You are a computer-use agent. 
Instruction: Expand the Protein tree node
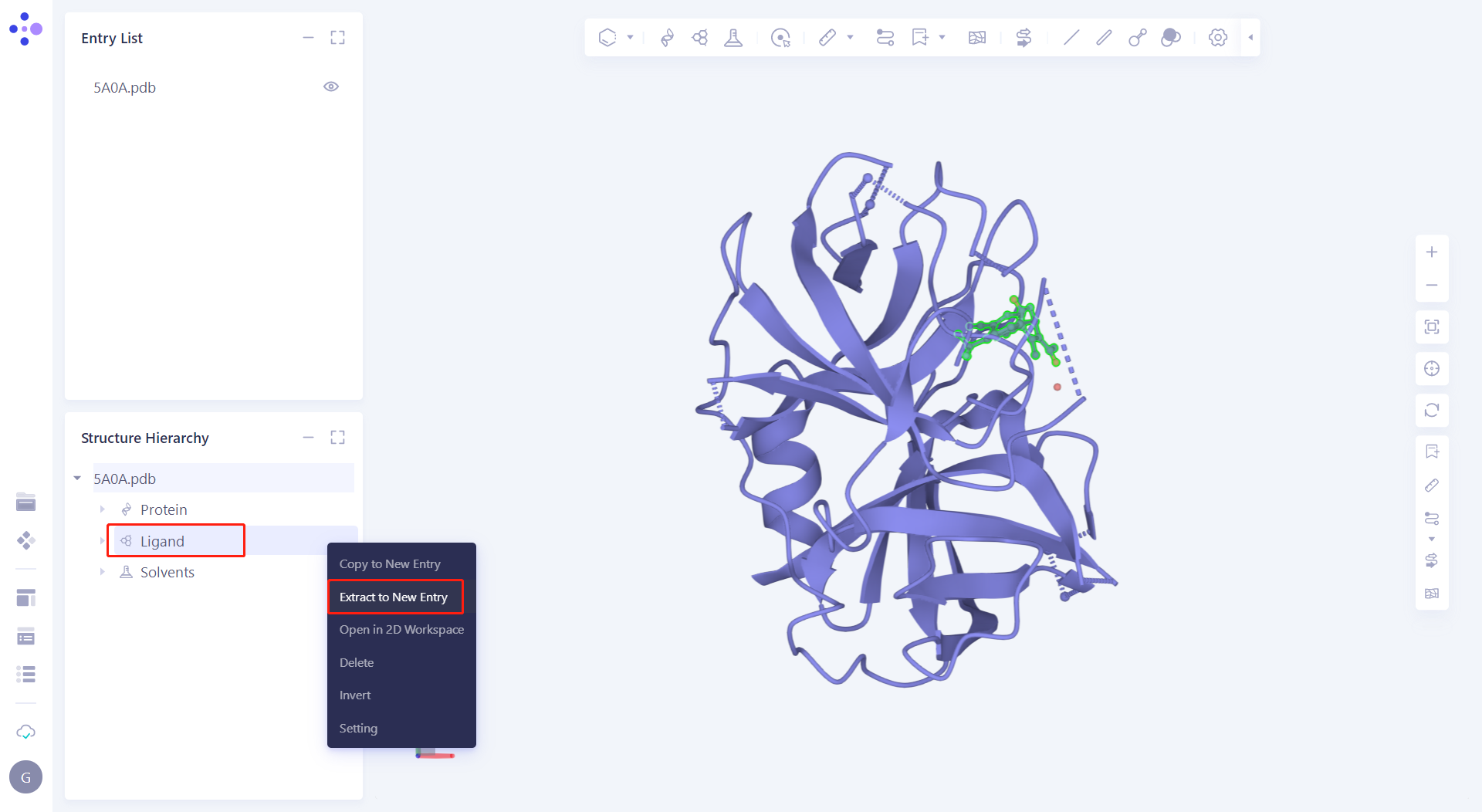103,509
